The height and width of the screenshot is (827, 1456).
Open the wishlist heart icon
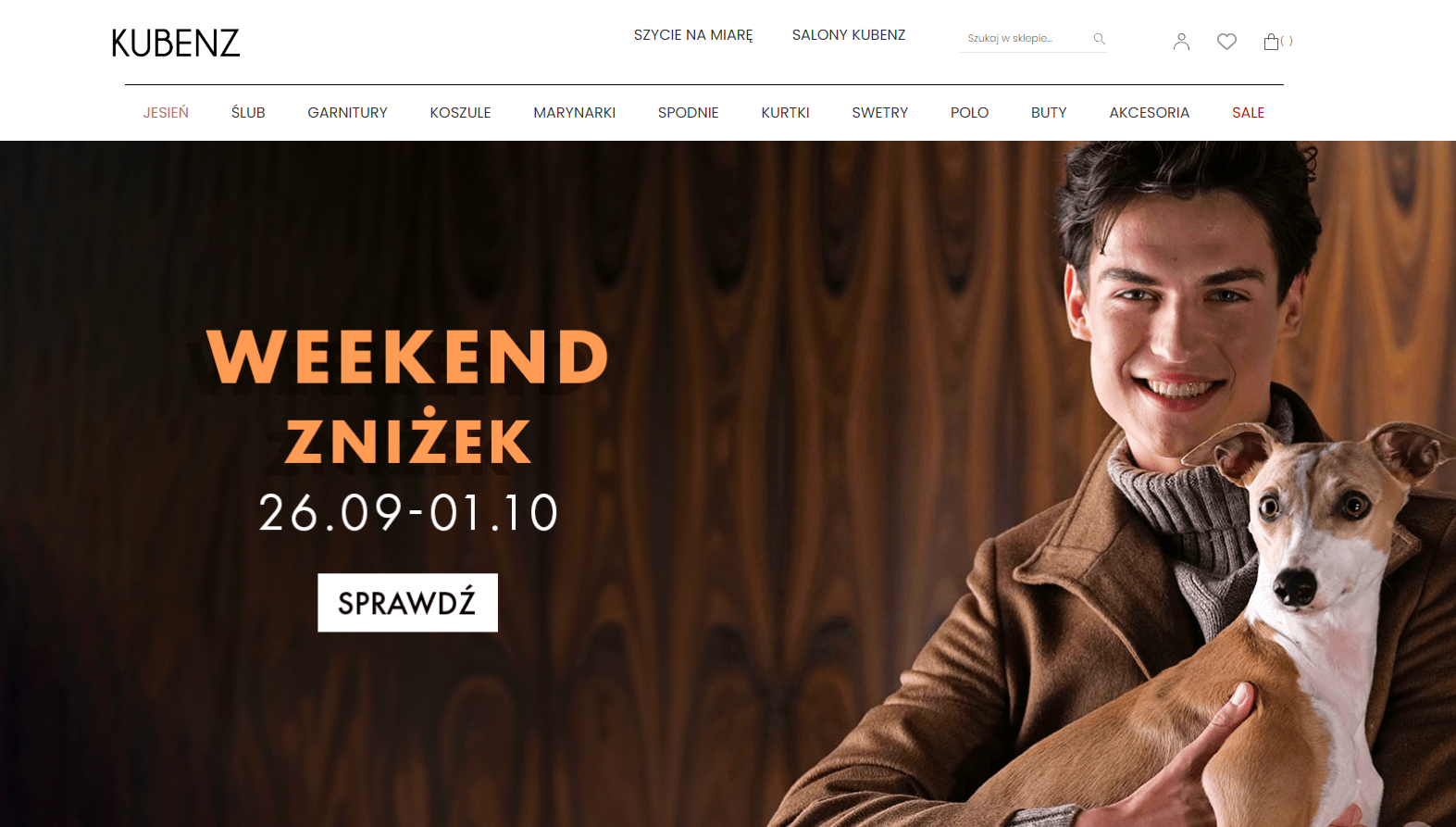click(1226, 42)
